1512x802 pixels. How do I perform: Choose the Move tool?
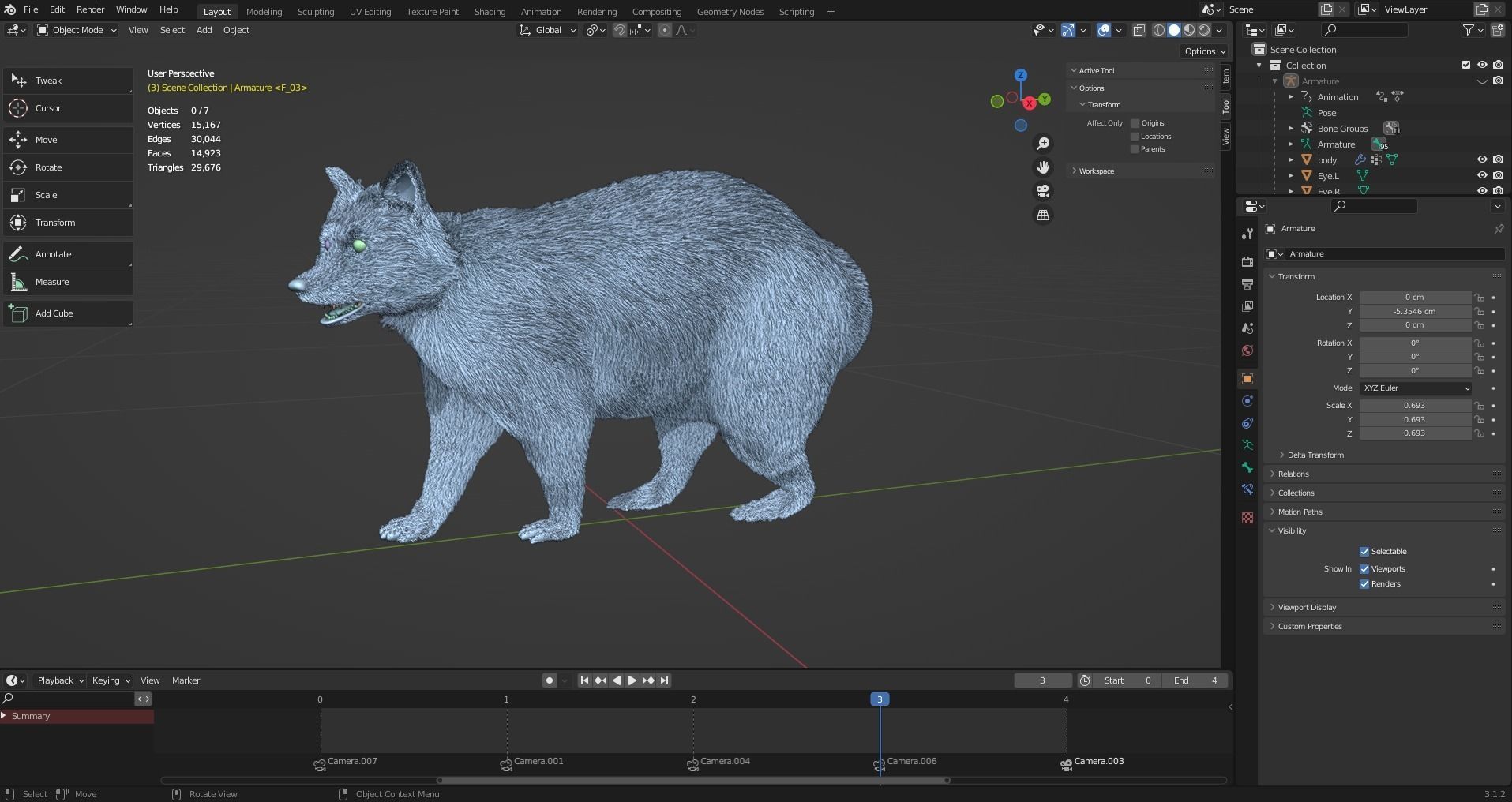(x=69, y=140)
